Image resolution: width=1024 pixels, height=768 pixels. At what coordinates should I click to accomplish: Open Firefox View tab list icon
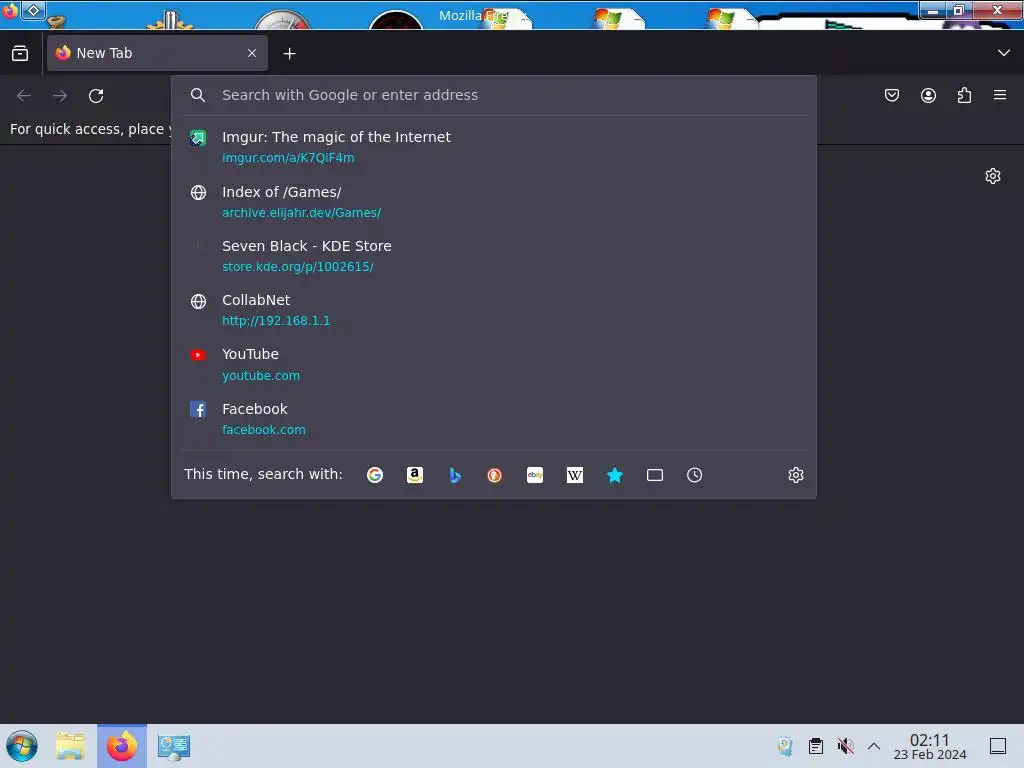click(20, 54)
